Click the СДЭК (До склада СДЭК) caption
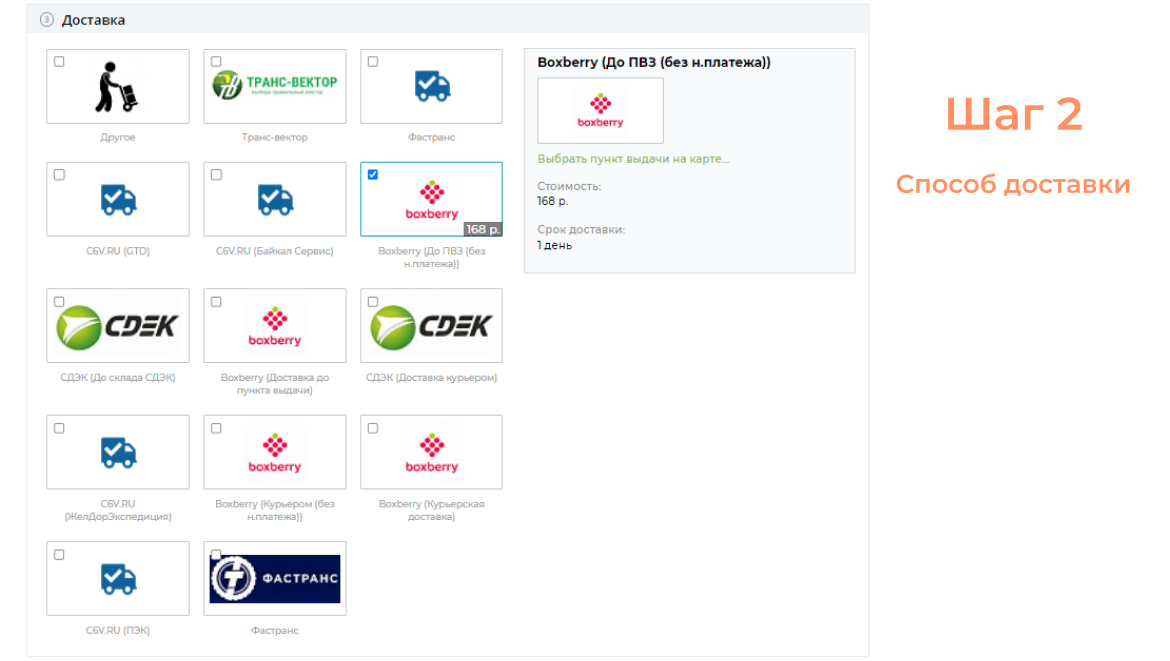The height and width of the screenshot is (661, 1170). 118,378
